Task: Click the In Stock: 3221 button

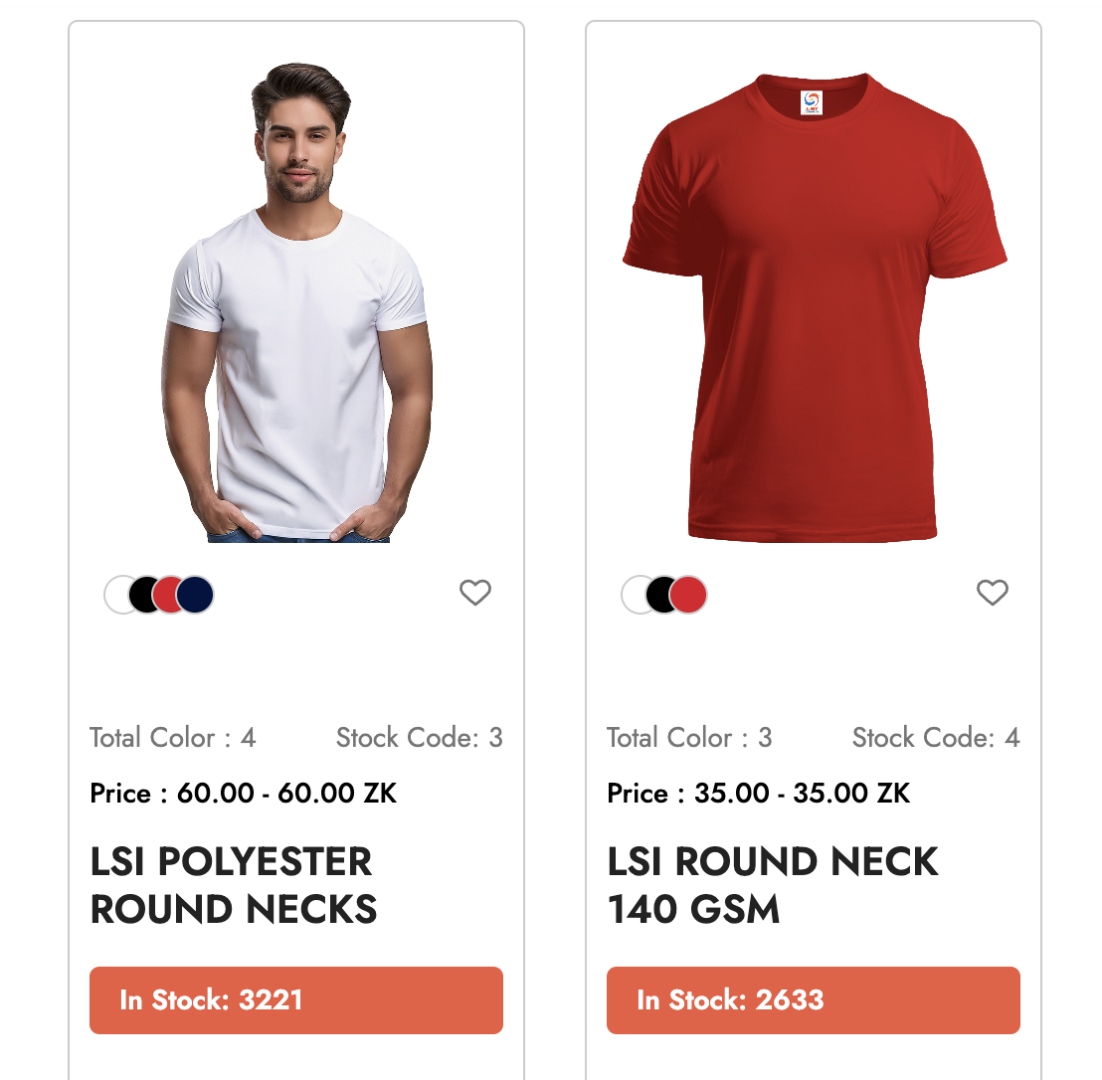Action: point(295,998)
